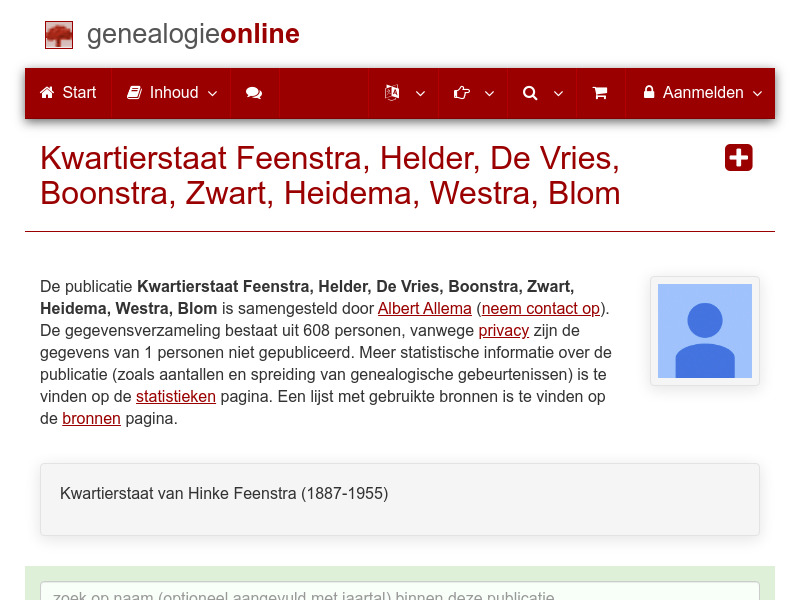Open the speech-bubble comments icon
800x600 pixels.
click(254, 92)
